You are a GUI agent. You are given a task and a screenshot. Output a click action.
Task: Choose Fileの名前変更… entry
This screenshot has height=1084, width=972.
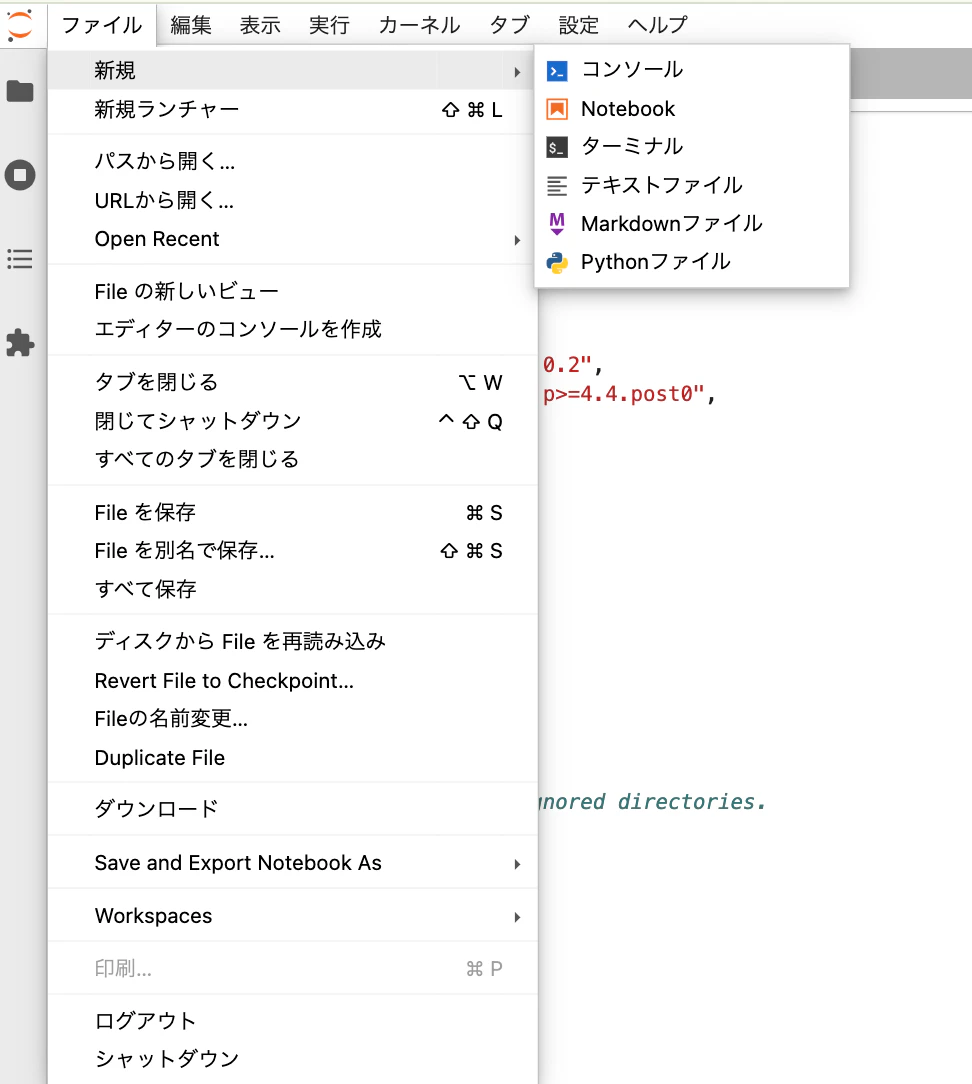pyautogui.click(x=292, y=719)
